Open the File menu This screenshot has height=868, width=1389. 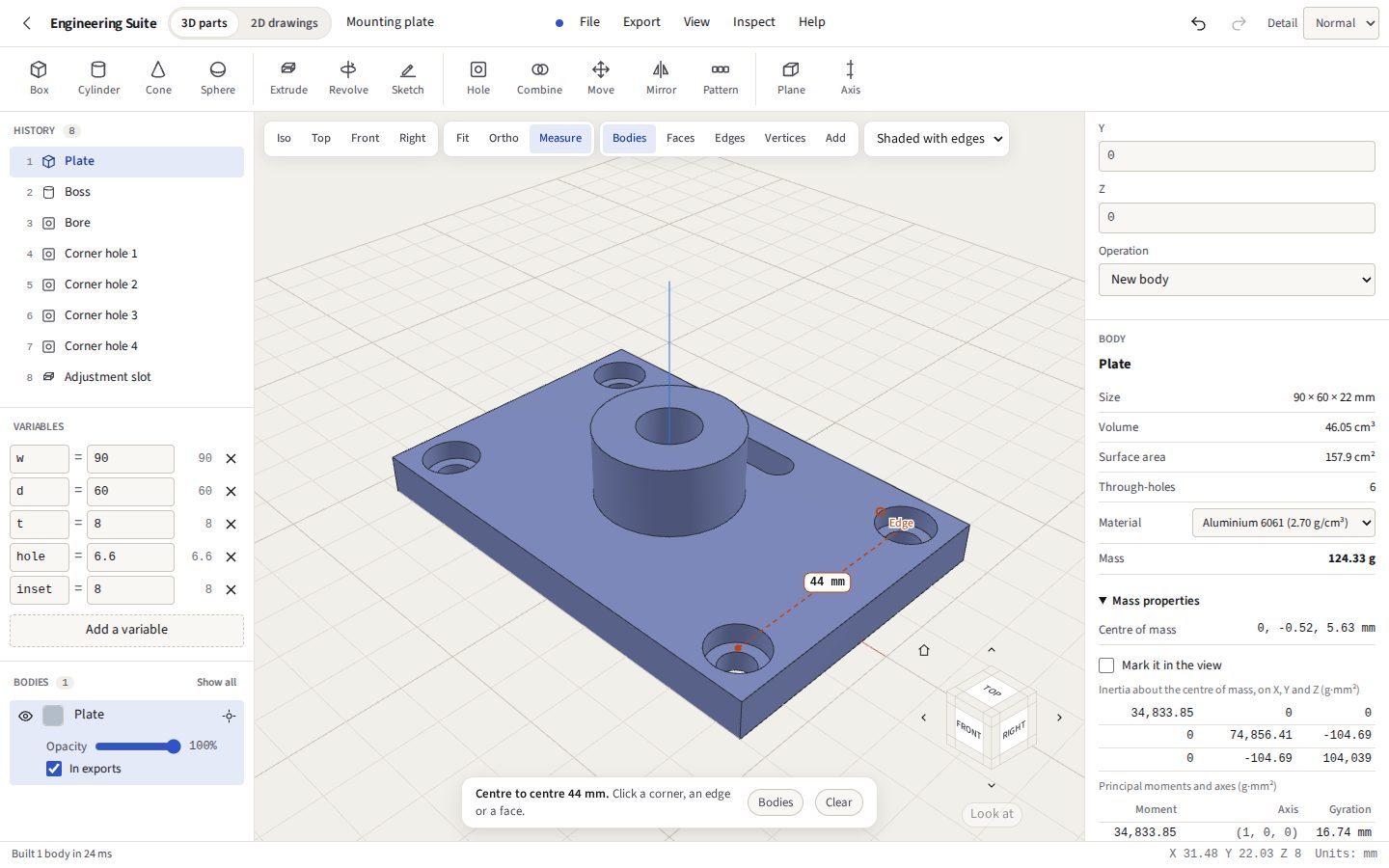[x=589, y=22]
